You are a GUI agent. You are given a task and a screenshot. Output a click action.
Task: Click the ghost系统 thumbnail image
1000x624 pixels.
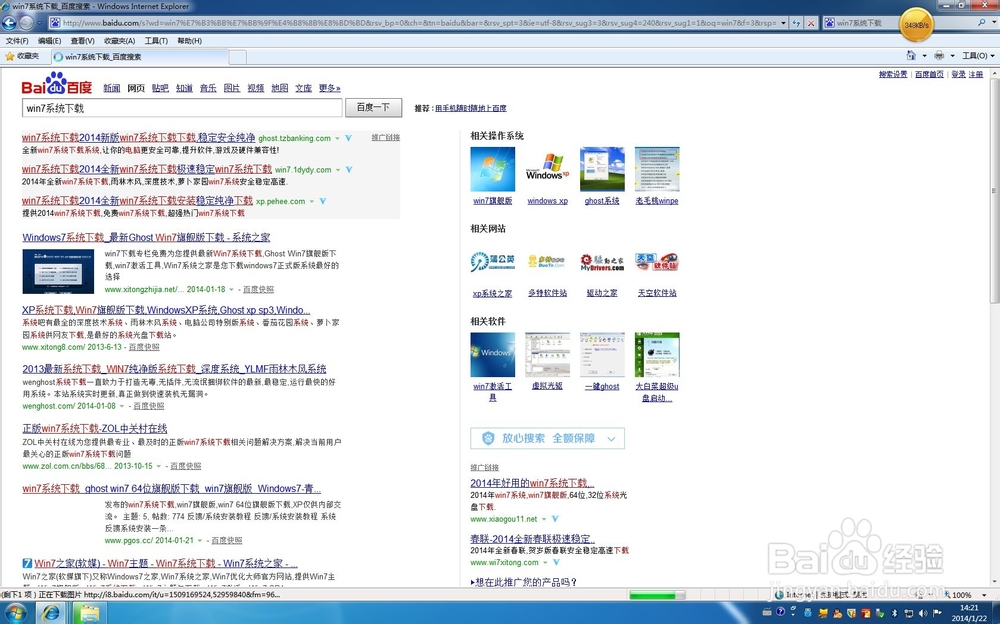(602, 169)
